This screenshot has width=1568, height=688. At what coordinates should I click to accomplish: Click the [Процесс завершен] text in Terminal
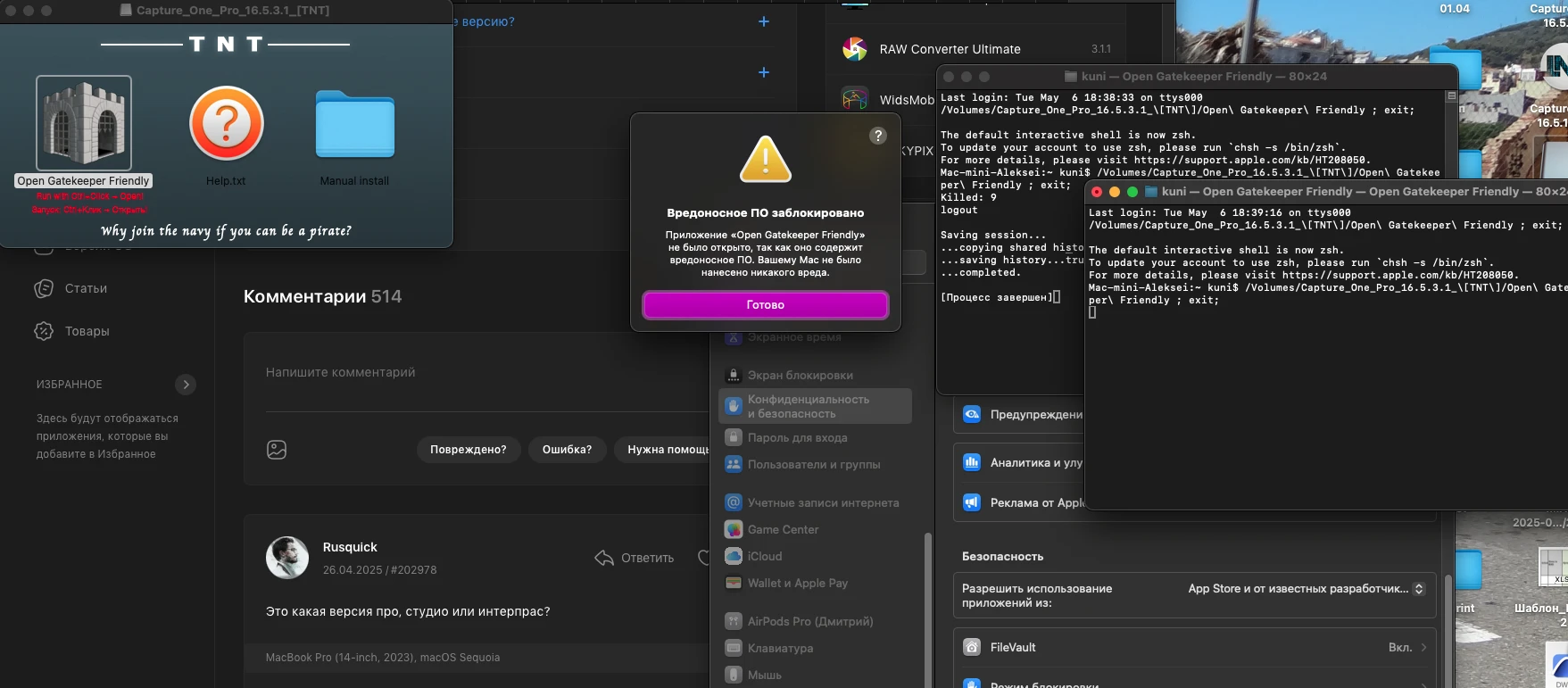coord(998,298)
